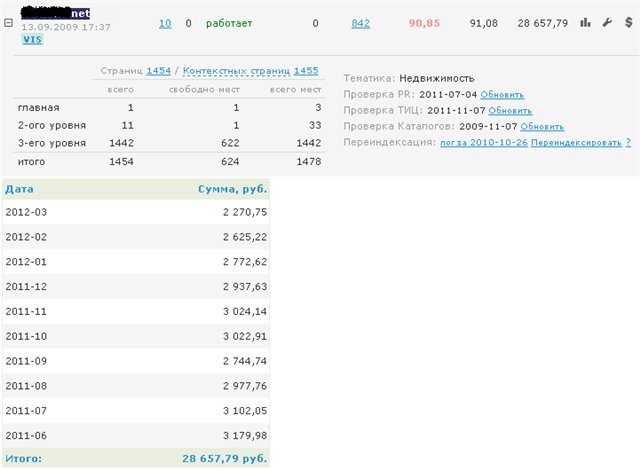Viewport: 640px width, 470px height.
Task: Click Обновить next to Проверка PR
Action: click(501, 94)
